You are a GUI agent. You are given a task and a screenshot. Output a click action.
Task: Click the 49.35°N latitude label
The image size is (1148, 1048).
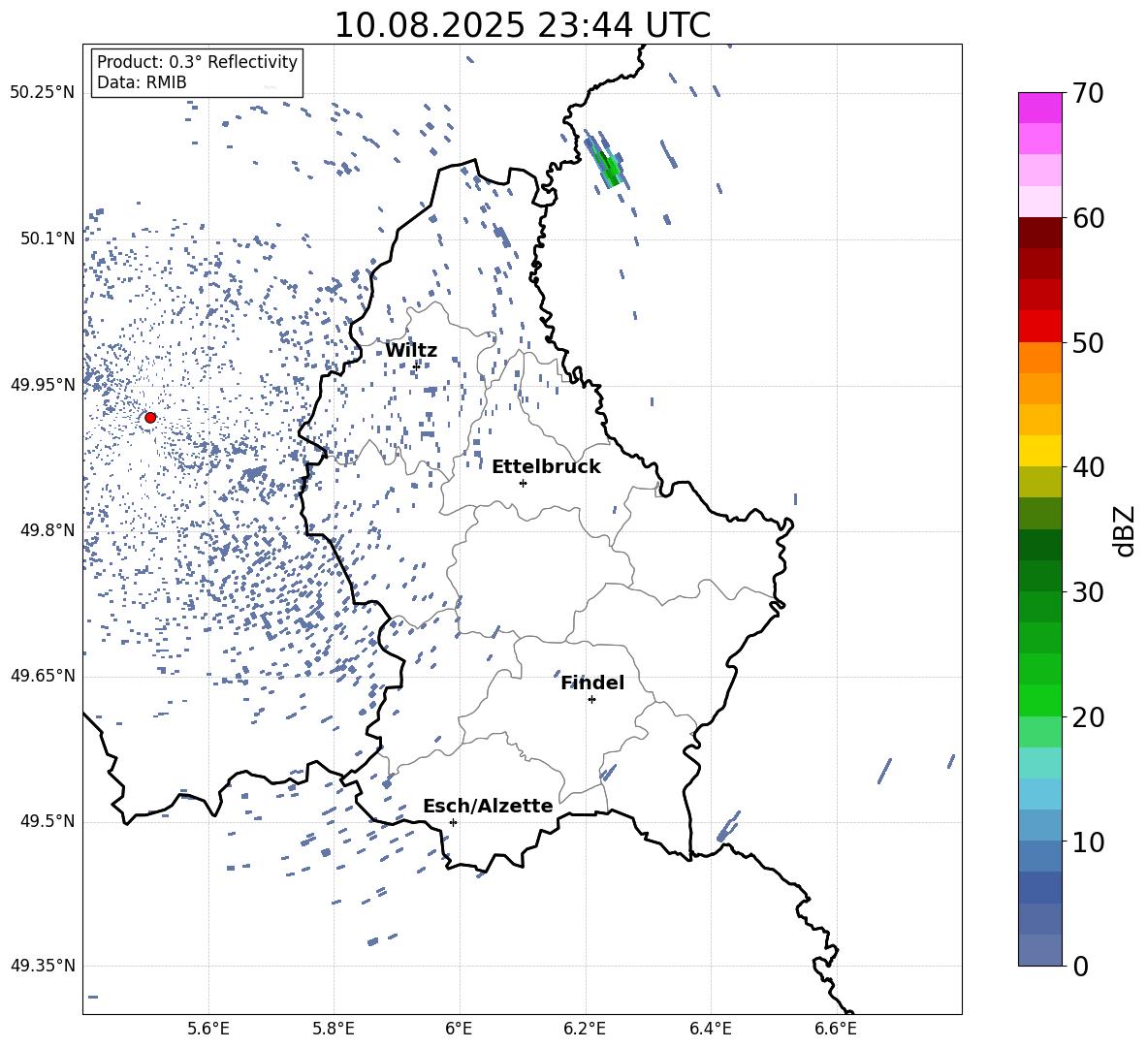point(43,966)
